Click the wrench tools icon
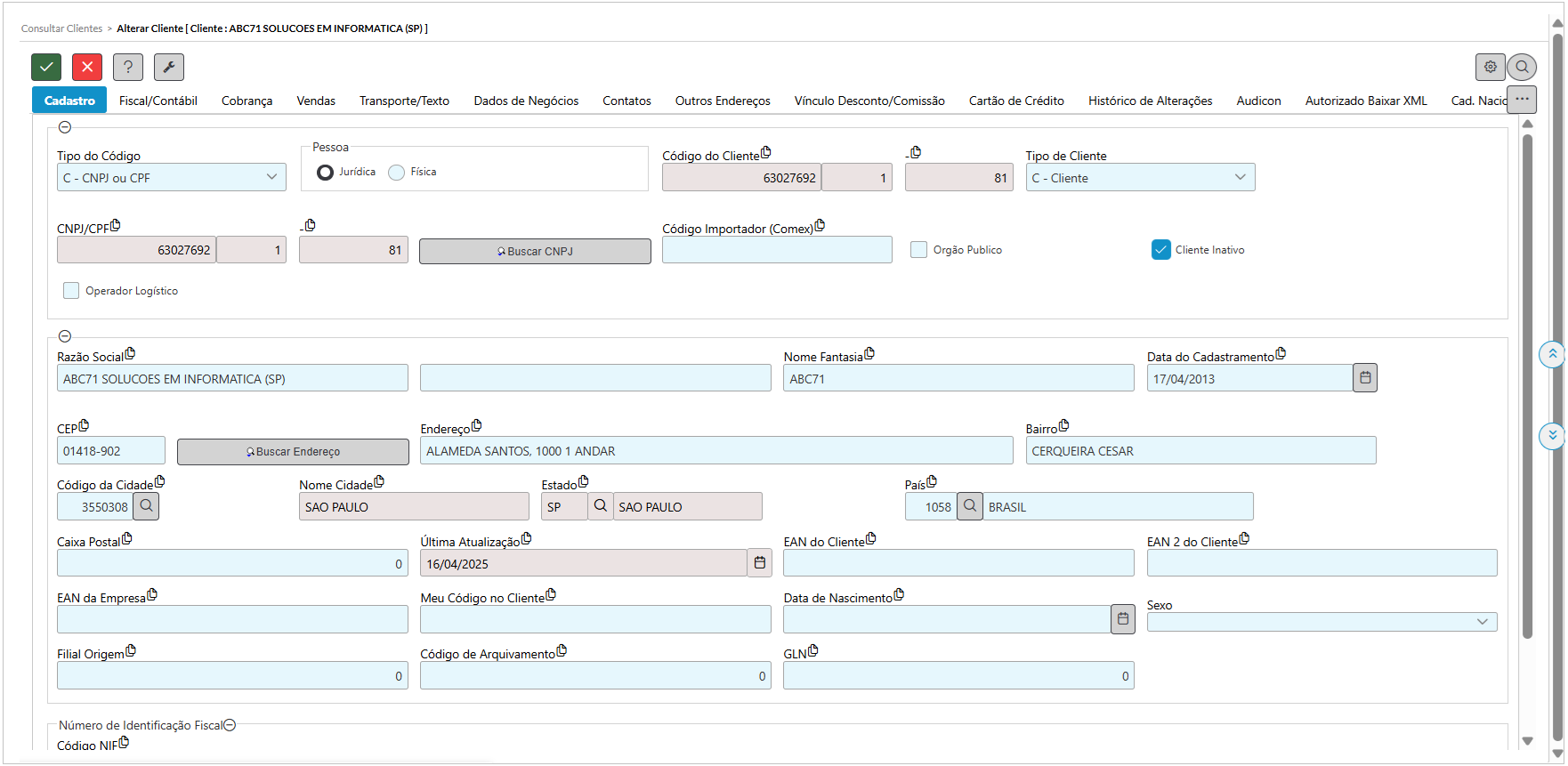 tap(169, 67)
